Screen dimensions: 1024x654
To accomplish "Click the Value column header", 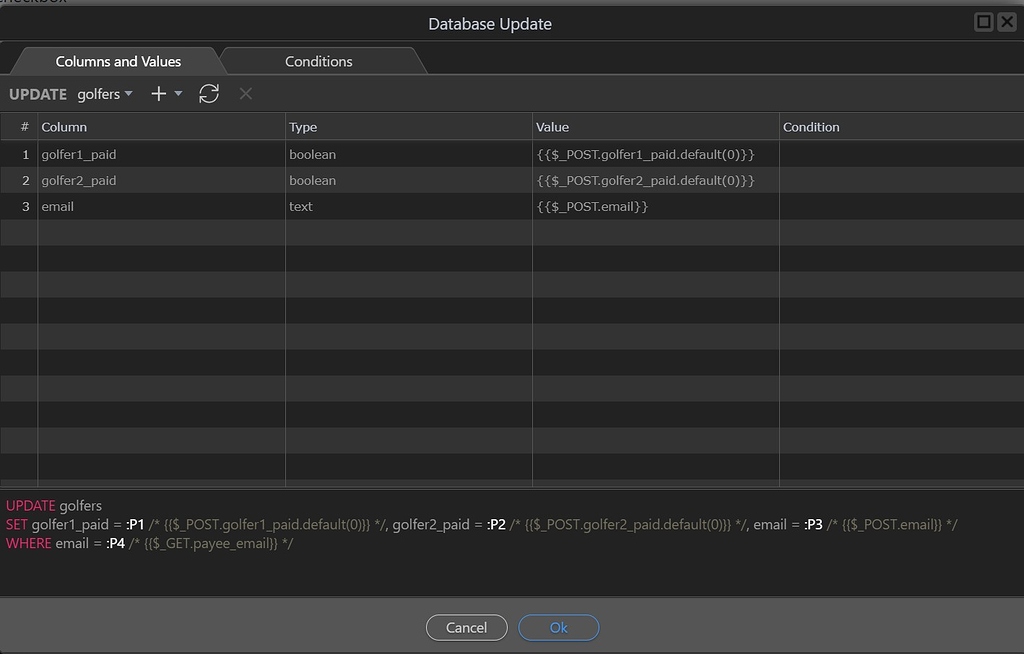I will 656,127.
